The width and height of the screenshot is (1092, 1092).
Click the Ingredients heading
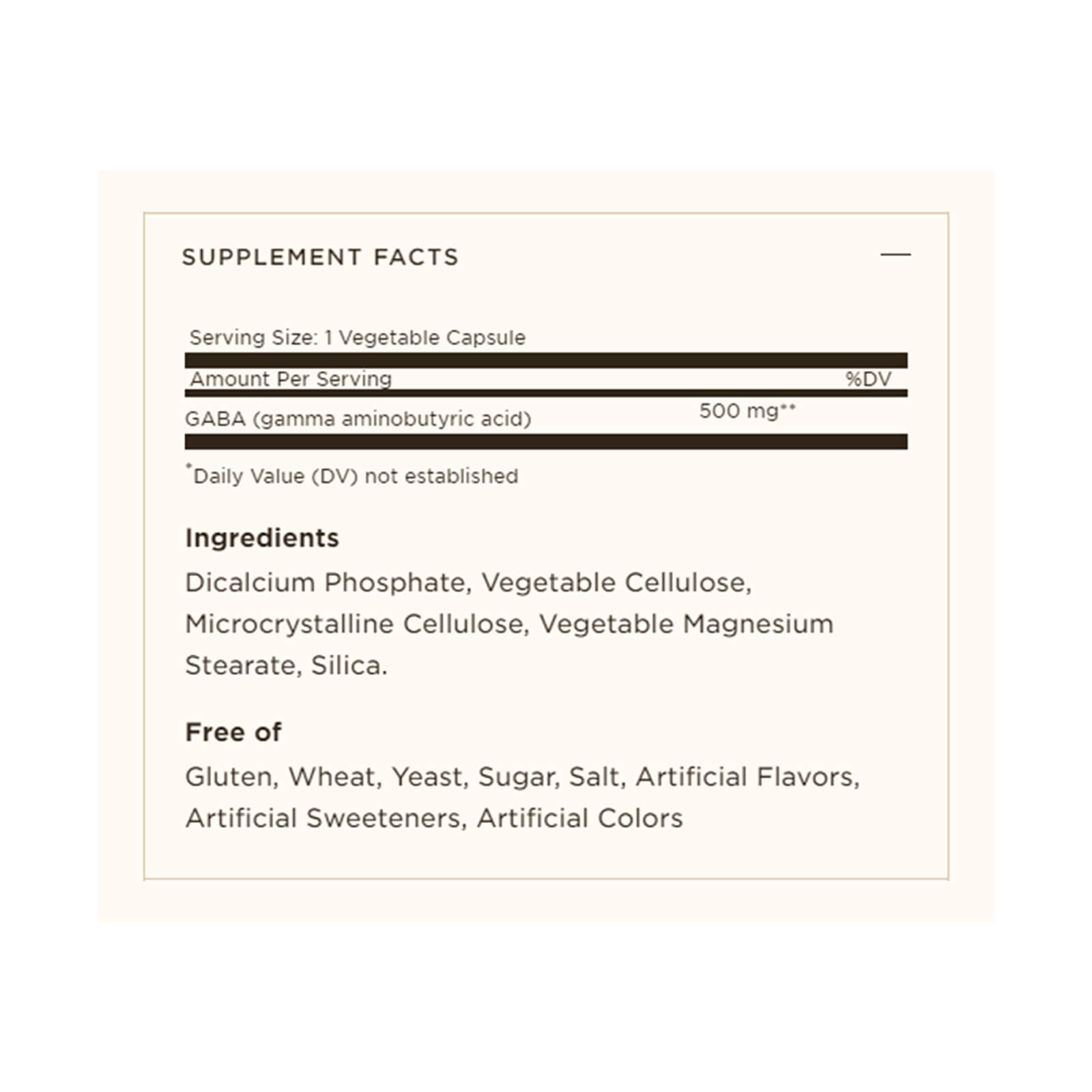[x=262, y=538]
